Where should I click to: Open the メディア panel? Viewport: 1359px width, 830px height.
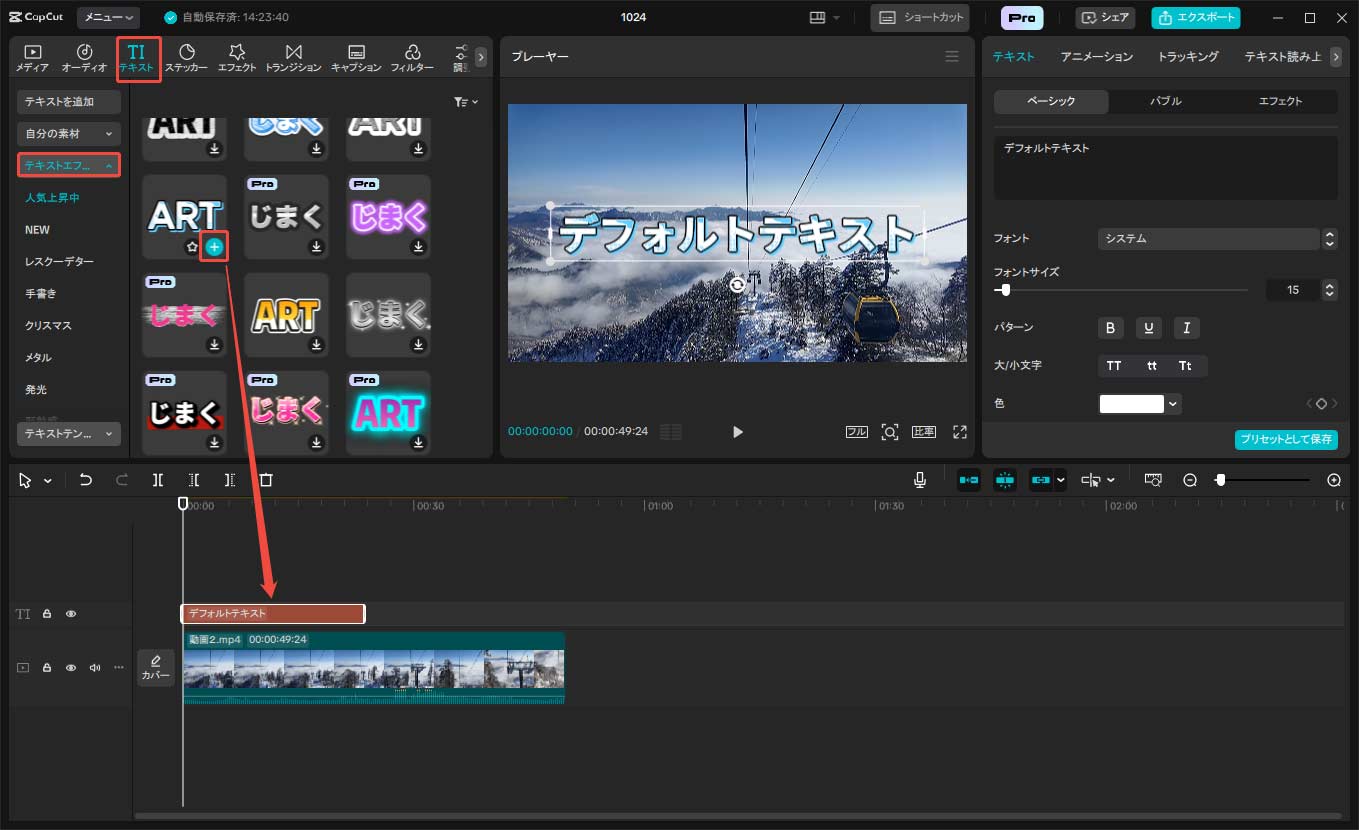coord(33,57)
